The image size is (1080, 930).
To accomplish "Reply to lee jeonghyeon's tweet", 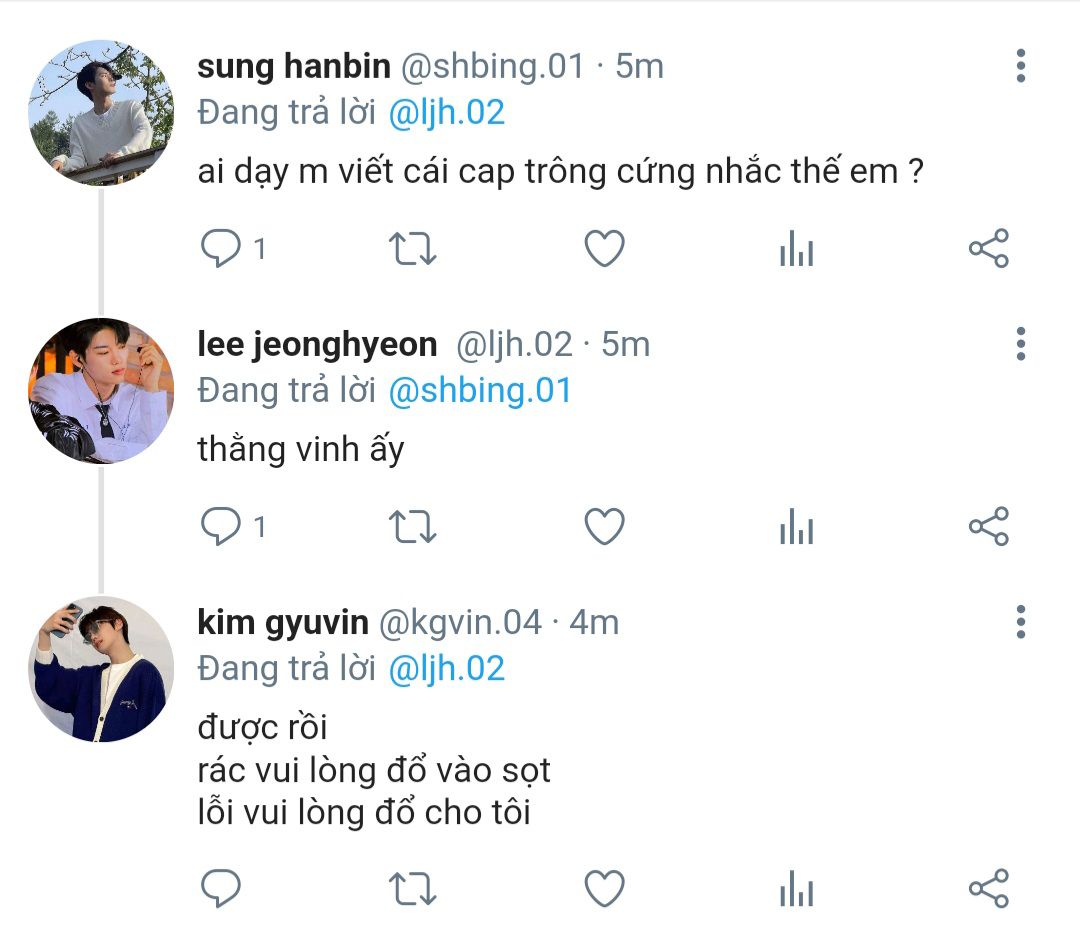I will tap(220, 527).
